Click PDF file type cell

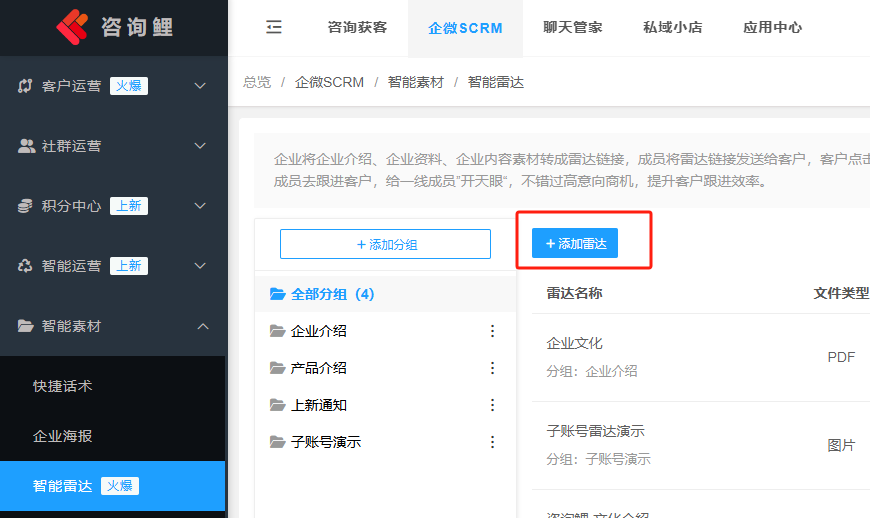(841, 357)
